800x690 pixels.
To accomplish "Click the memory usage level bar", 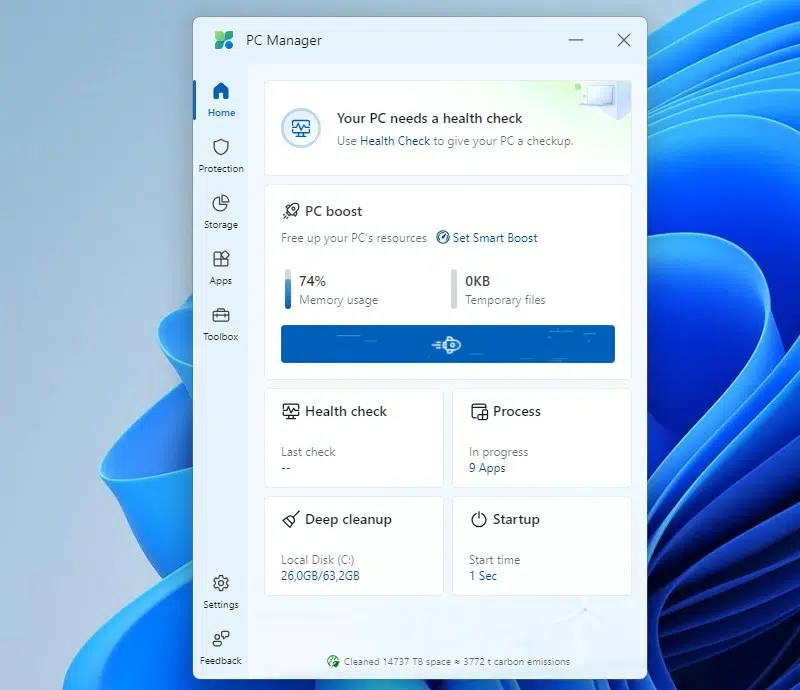I will click(x=288, y=289).
